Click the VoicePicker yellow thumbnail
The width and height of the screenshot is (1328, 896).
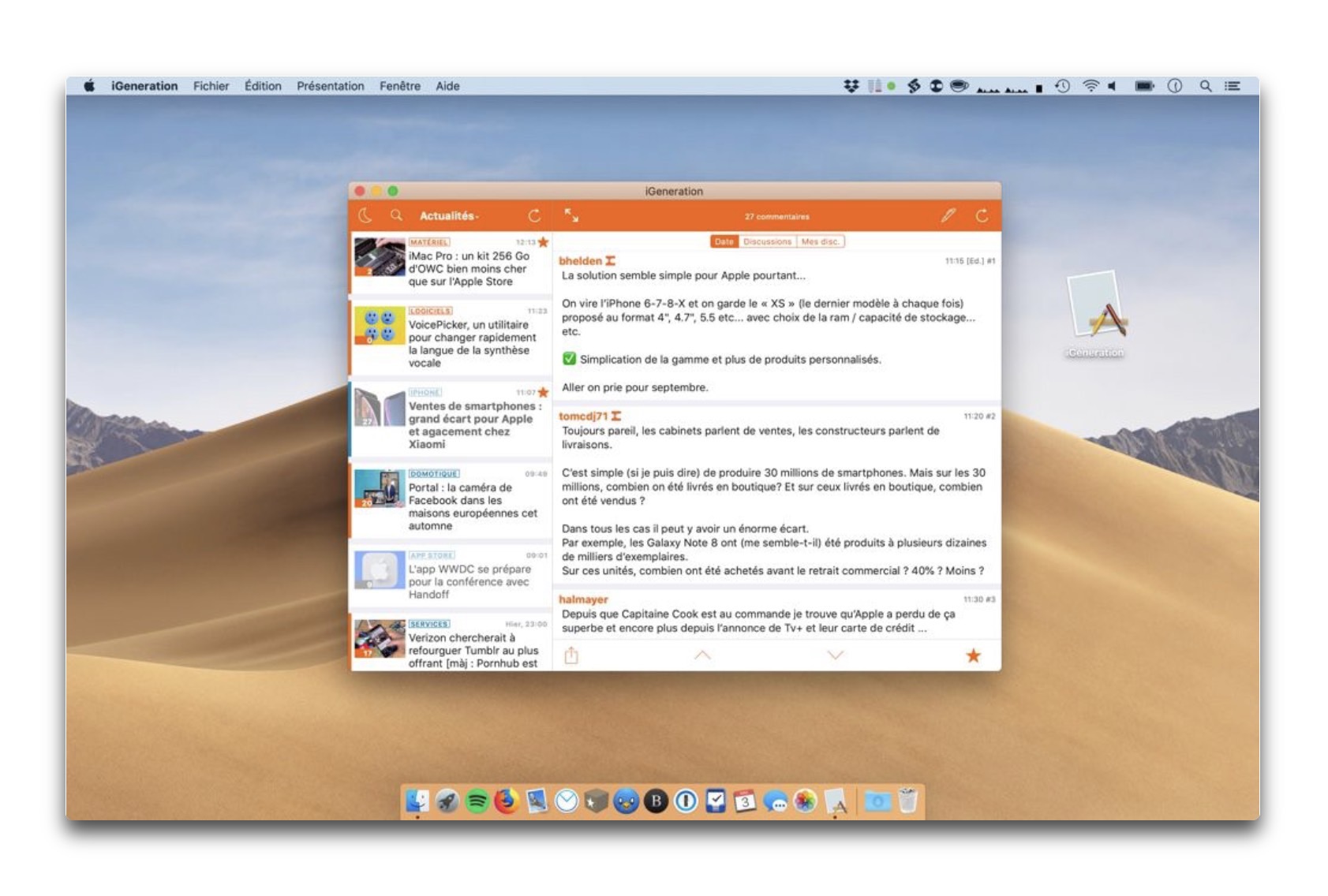pos(380,326)
